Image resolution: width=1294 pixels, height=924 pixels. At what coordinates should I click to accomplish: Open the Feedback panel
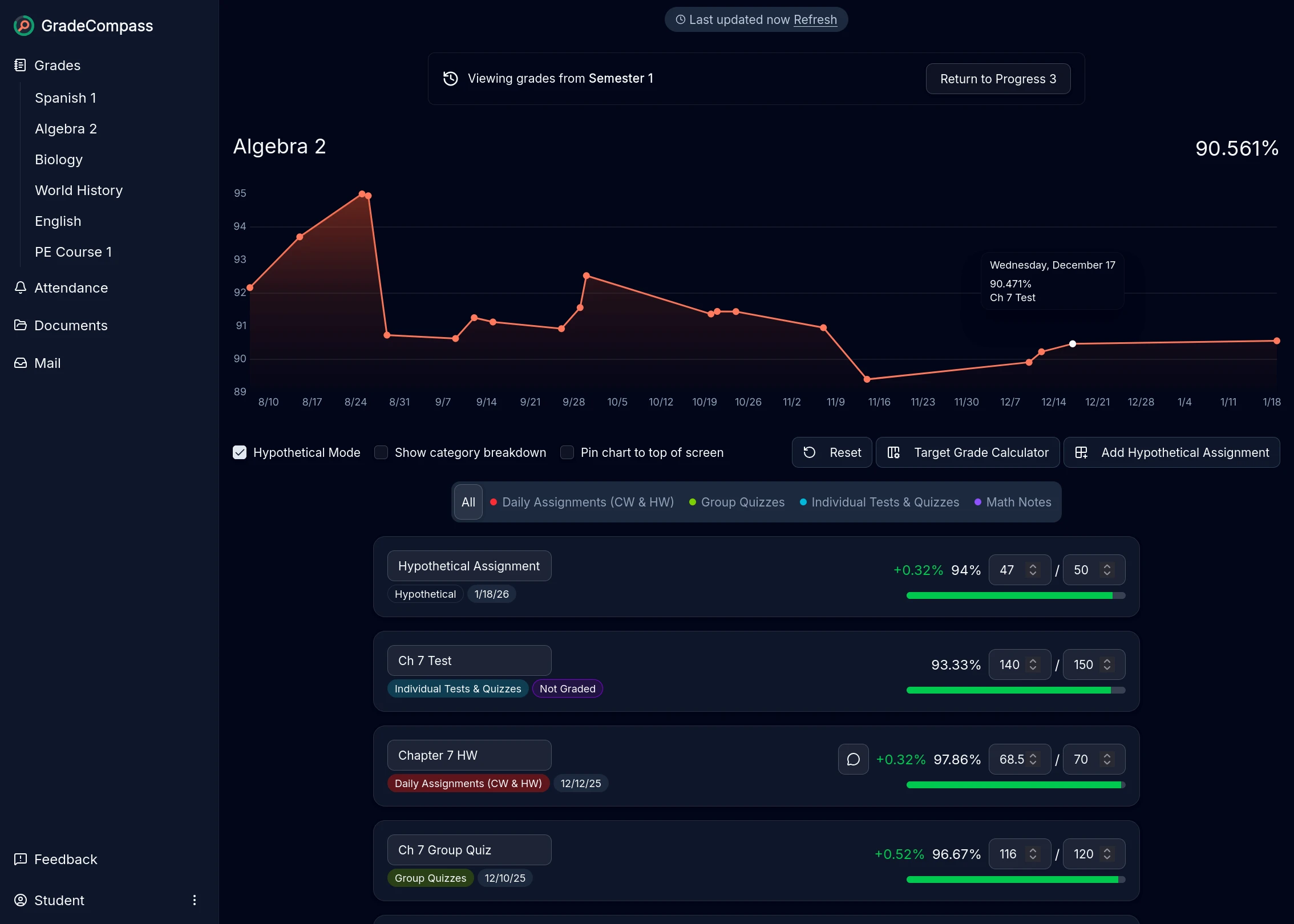65,860
